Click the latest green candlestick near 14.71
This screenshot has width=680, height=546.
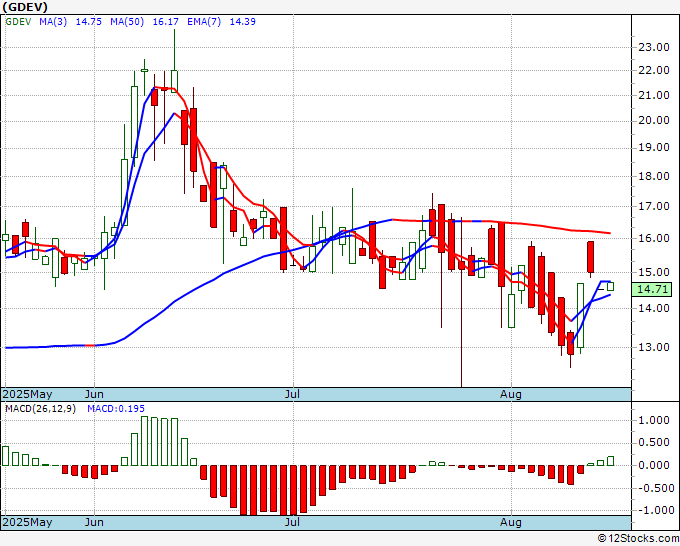[611, 286]
